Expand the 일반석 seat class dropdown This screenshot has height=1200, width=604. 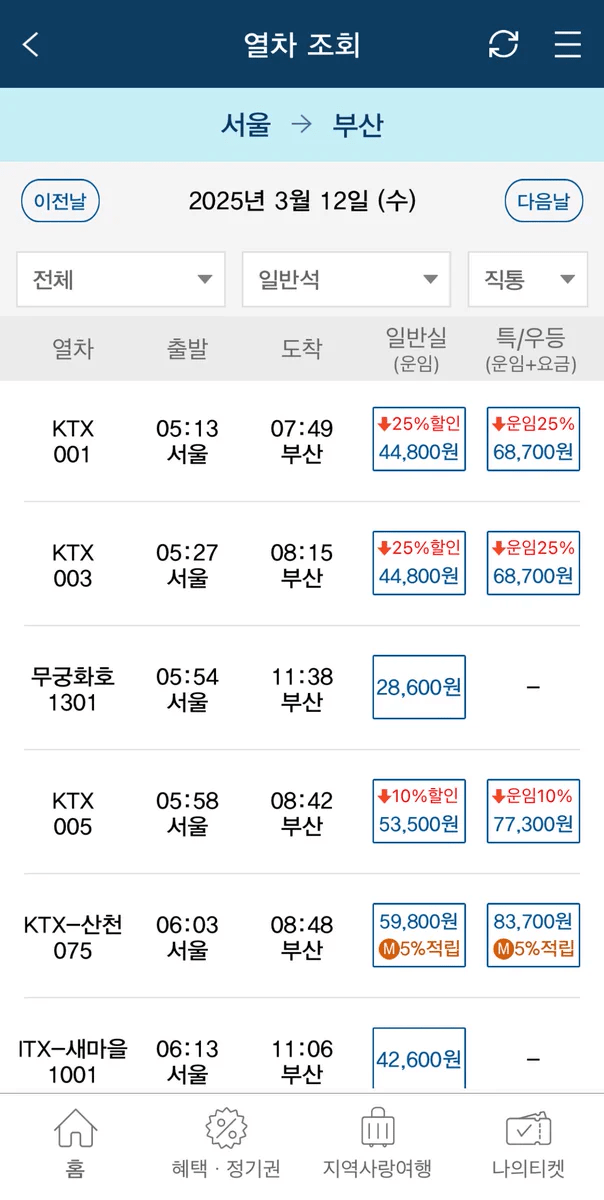(346, 279)
